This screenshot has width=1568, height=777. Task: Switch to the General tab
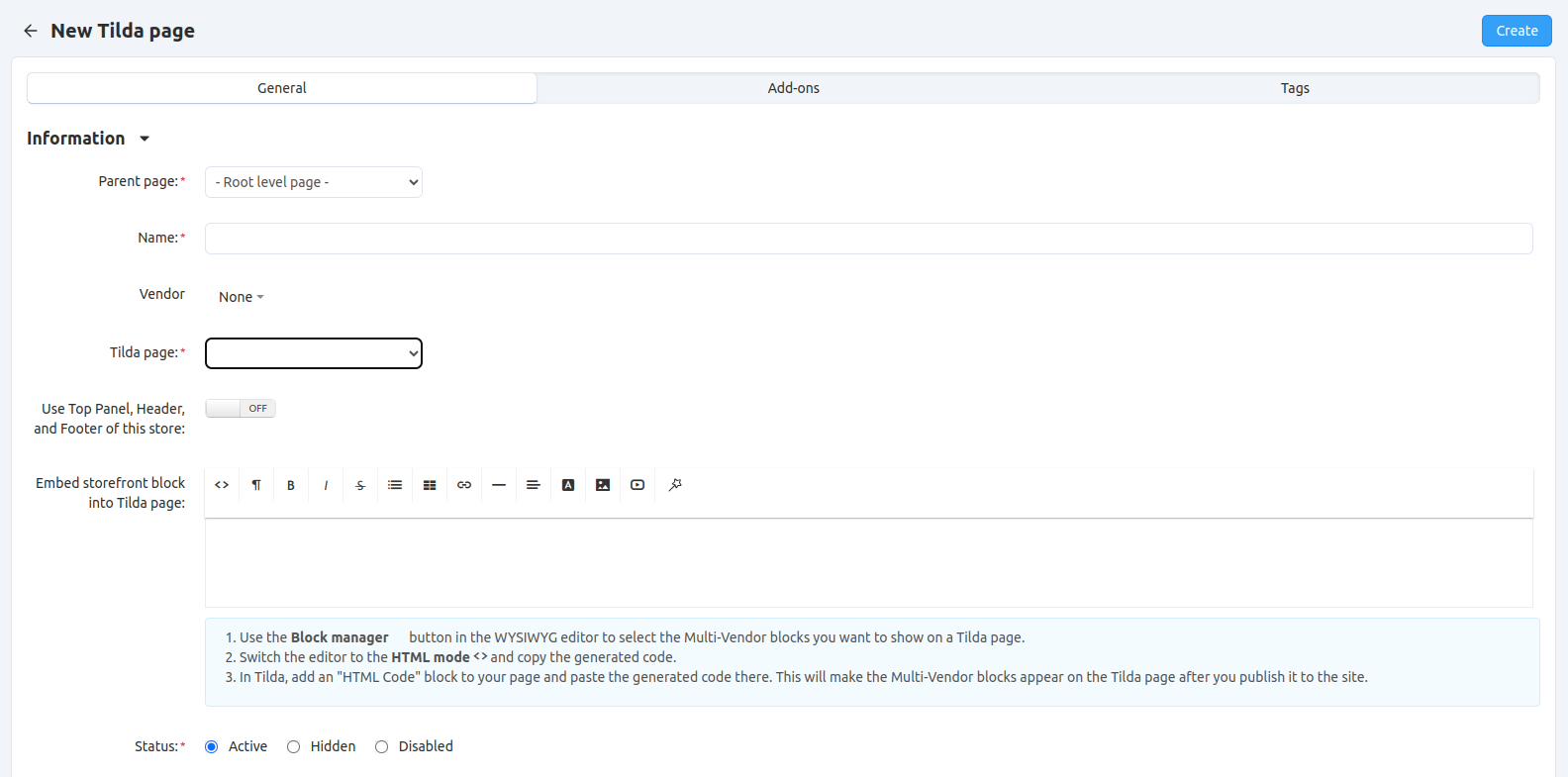tap(282, 88)
